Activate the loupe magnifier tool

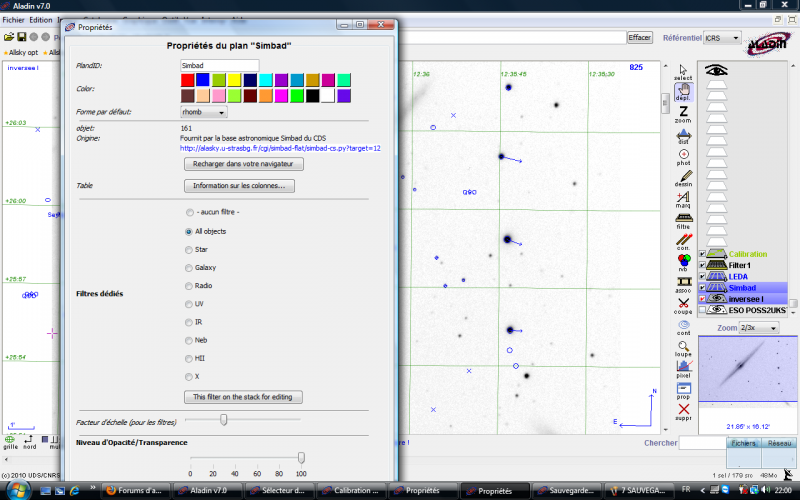point(683,348)
